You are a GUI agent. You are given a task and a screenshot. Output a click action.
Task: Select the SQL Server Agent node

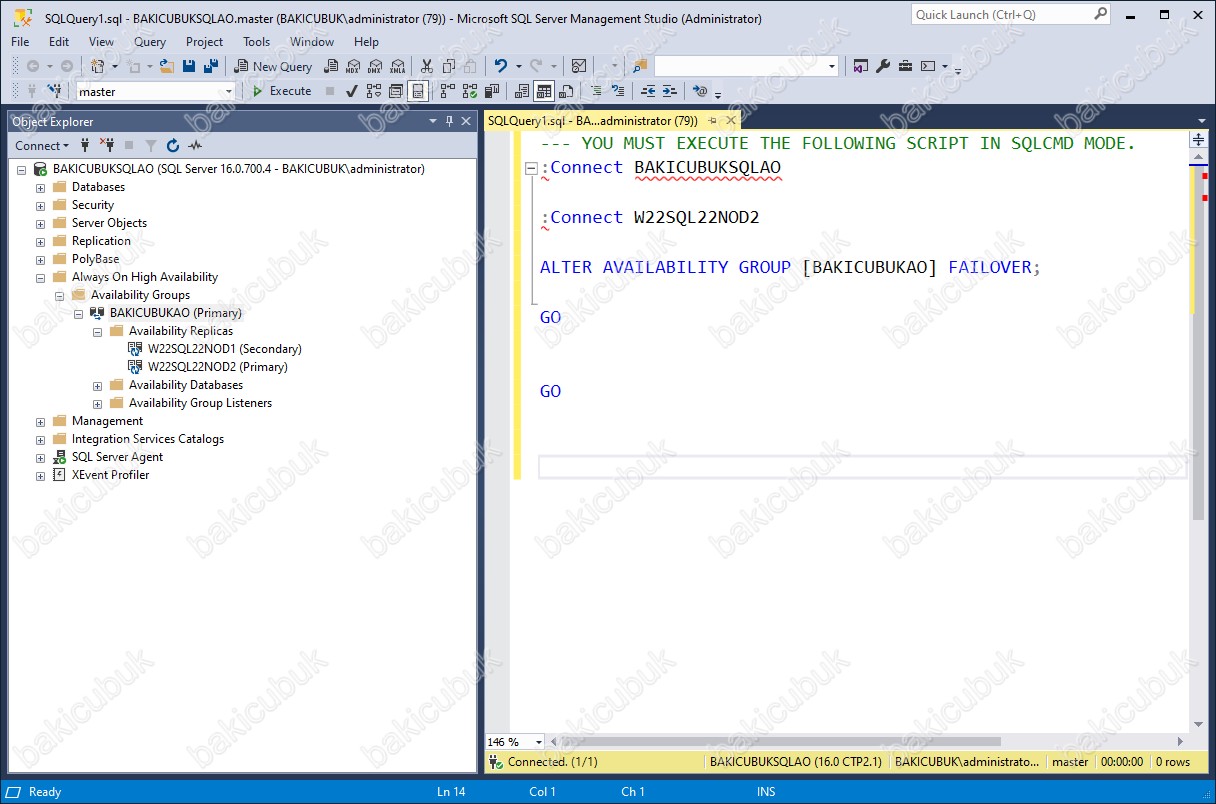pyautogui.click(x=117, y=457)
